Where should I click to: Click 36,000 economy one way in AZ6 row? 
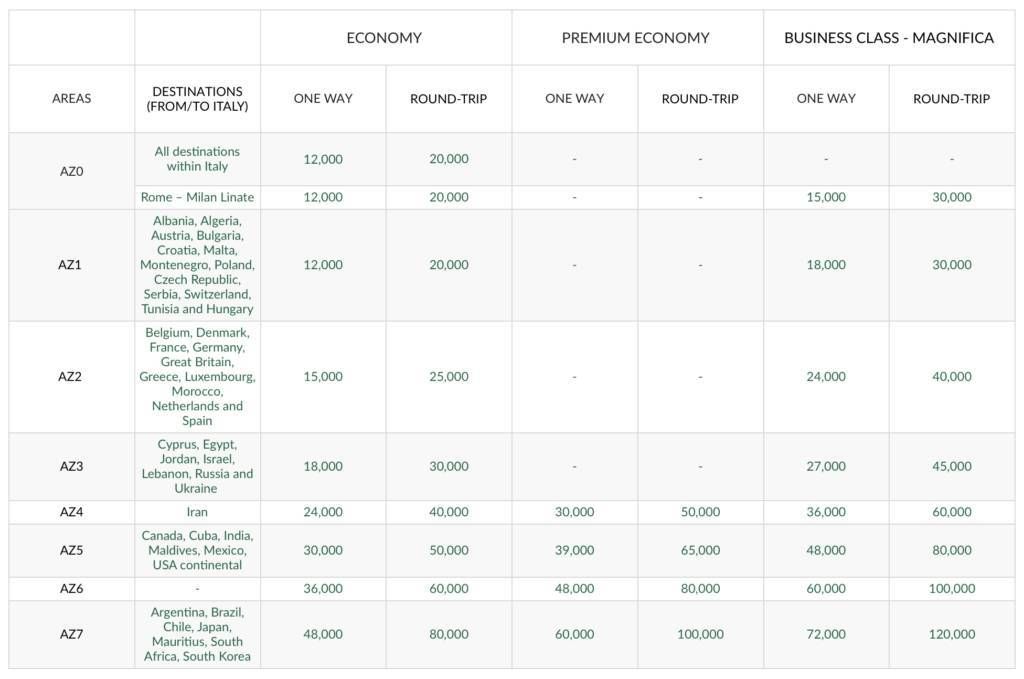(323, 588)
